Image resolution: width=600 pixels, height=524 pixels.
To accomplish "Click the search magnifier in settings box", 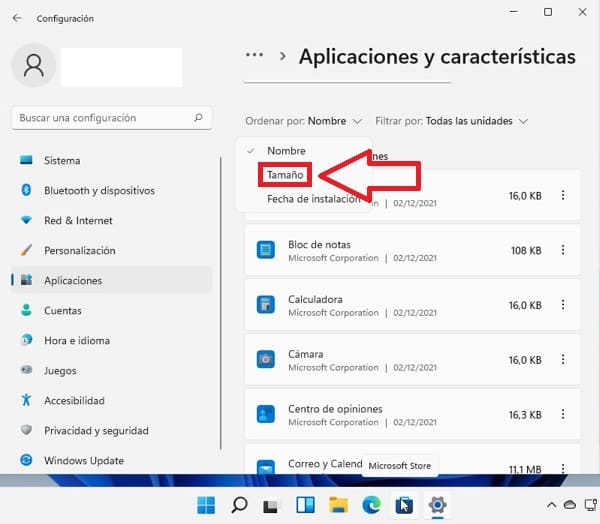I will point(198,118).
